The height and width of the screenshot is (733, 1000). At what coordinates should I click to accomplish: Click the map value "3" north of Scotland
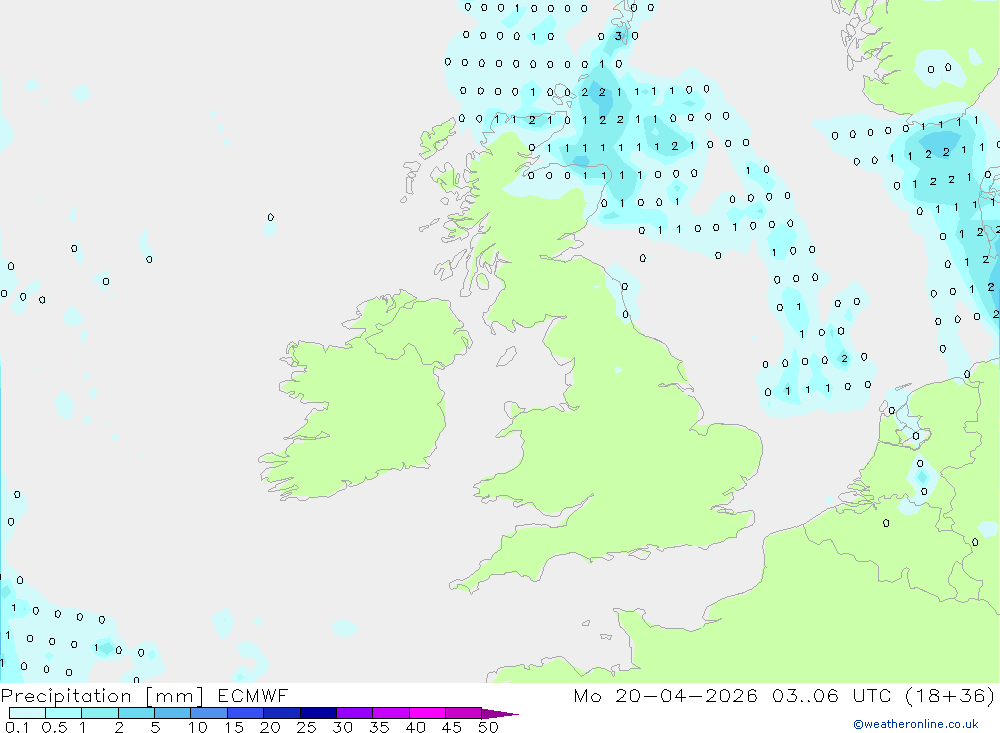pyautogui.click(x=618, y=36)
